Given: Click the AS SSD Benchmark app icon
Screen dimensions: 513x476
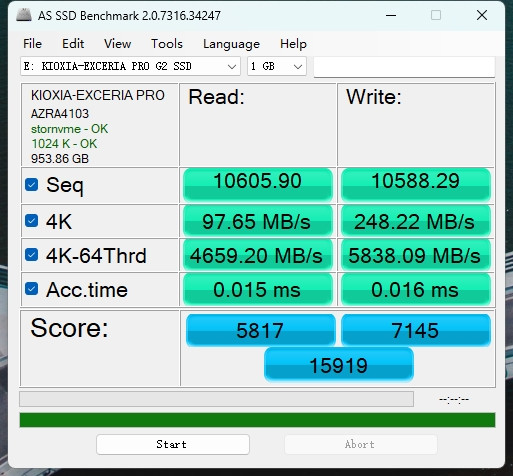Looking at the screenshot, I should click(x=24, y=15).
